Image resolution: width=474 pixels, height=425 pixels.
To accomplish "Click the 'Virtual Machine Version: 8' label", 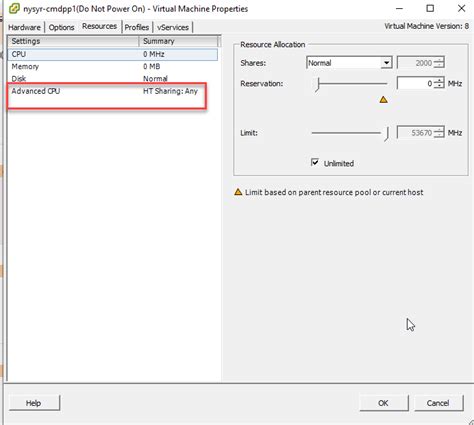I will point(427,26).
